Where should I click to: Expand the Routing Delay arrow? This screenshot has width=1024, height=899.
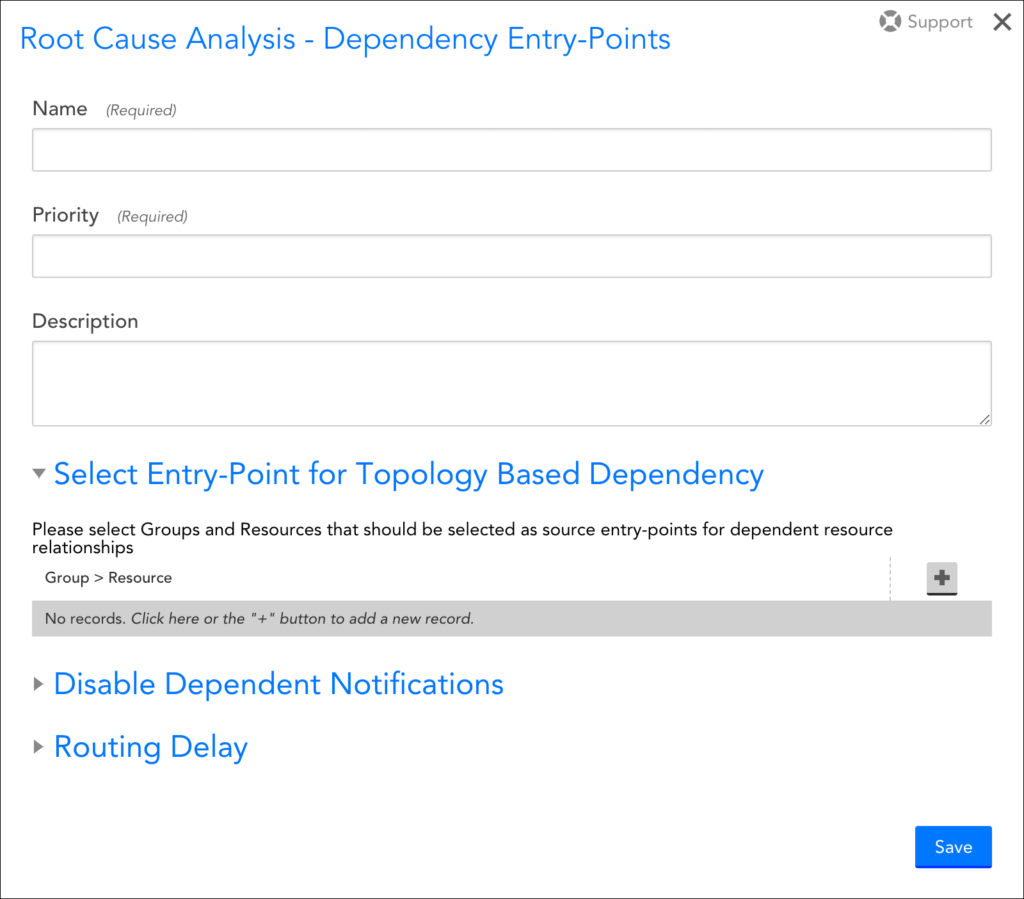click(x=39, y=747)
